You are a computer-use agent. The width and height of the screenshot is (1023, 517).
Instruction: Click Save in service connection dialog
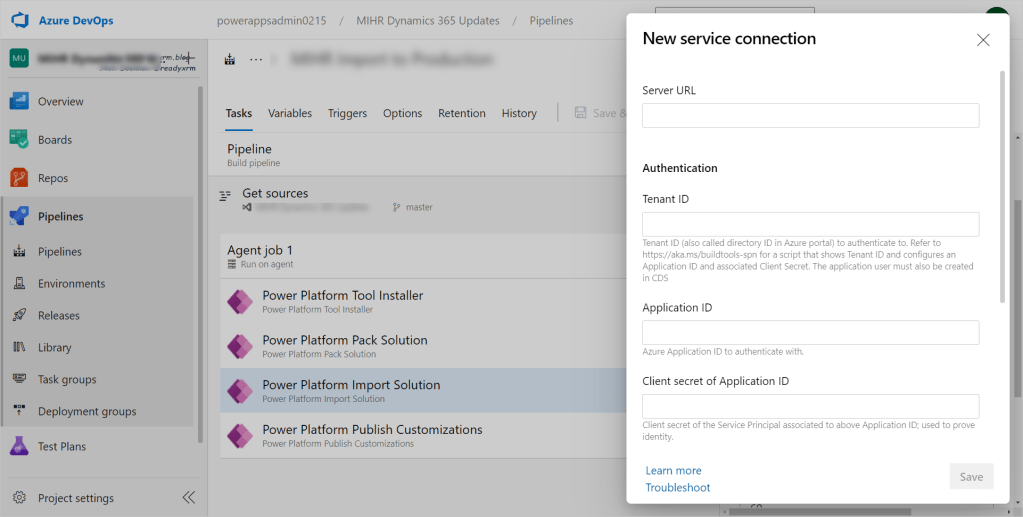(x=971, y=477)
